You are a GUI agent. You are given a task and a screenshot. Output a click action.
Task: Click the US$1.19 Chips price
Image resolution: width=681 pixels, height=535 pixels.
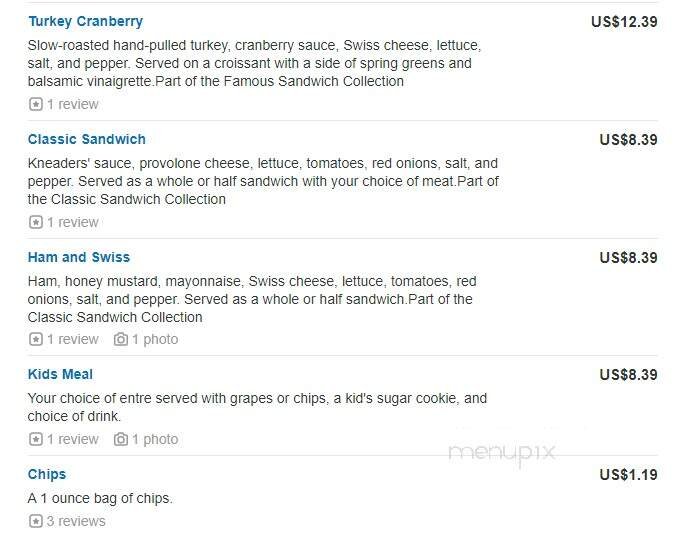click(x=628, y=474)
